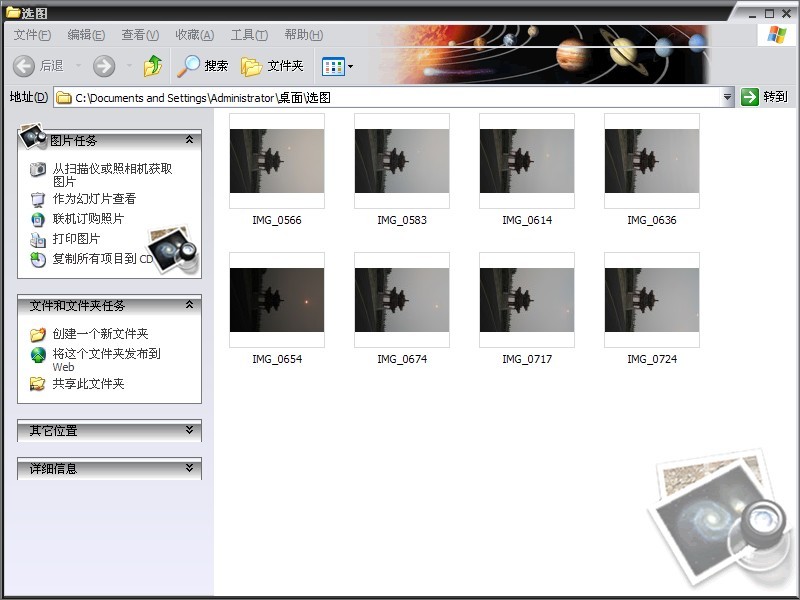Click the Forward arrow icon
The width and height of the screenshot is (800, 600).
(104, 66)
